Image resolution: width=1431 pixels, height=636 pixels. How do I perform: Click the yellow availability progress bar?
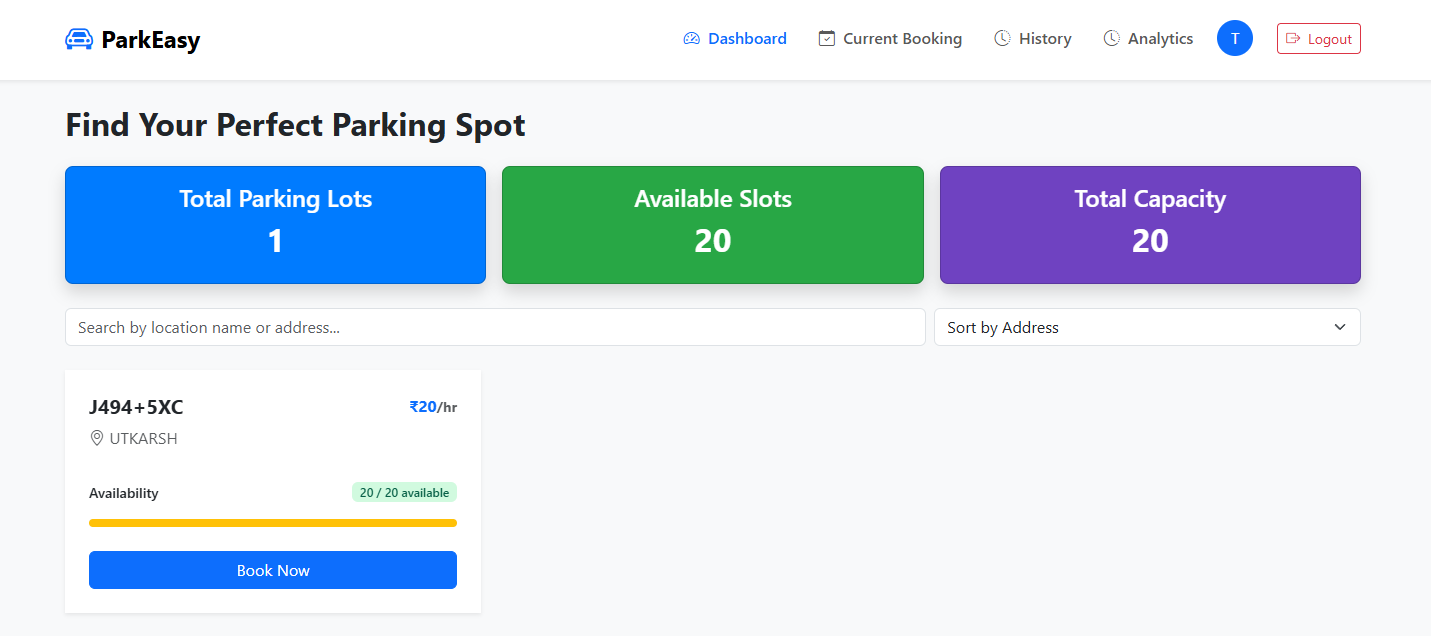pyautogui.click(x=273, y=523)
